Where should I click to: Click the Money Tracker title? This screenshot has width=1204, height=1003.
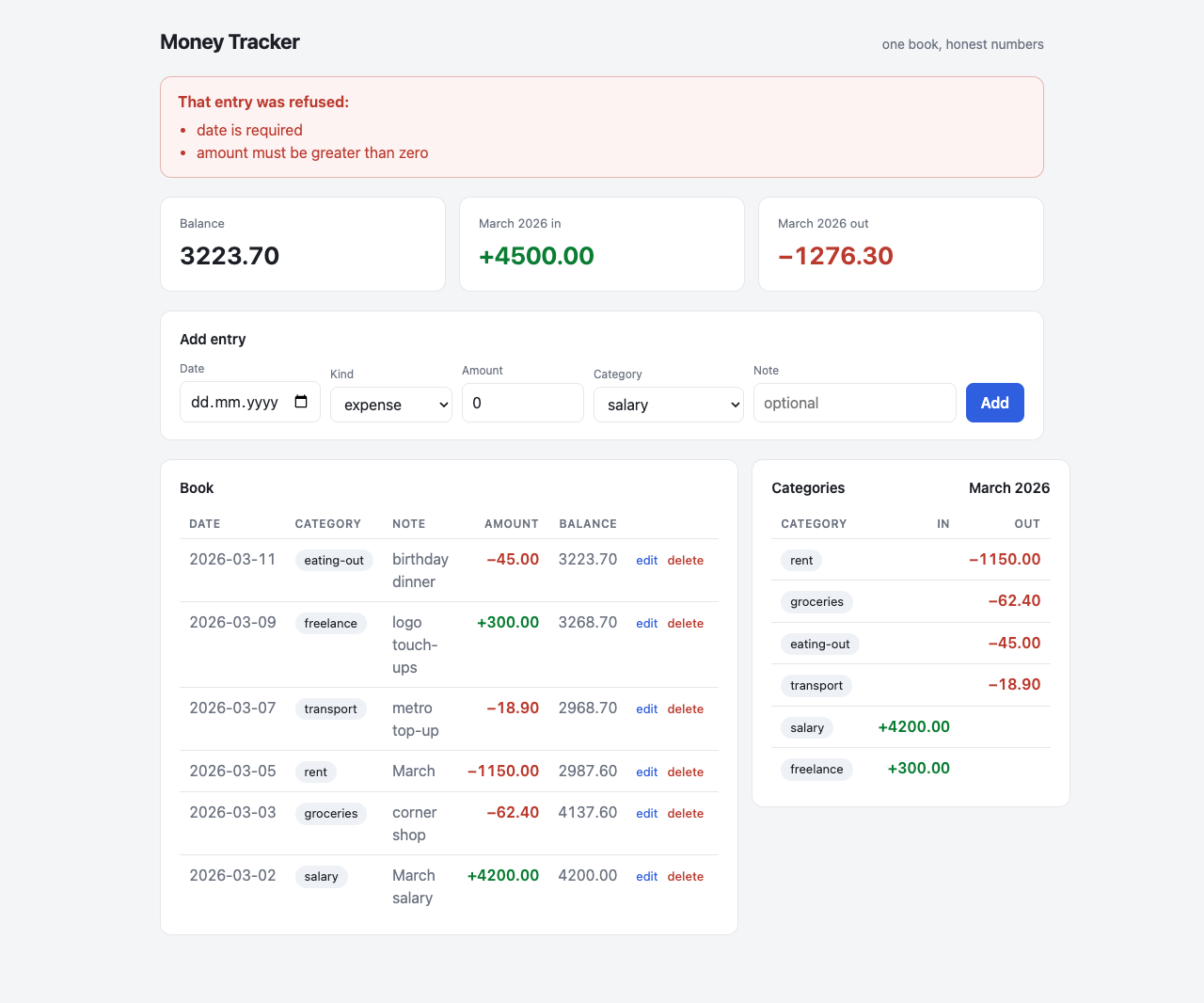click(230, 41)
